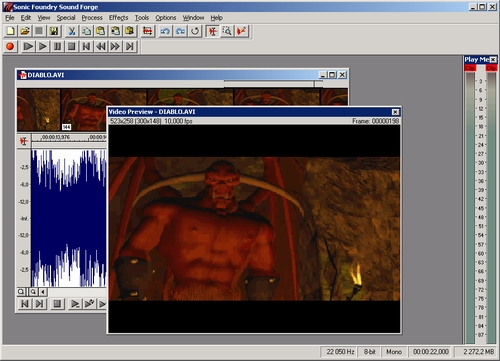
Task: Undo the last action with blue arrow
Action: (165, 31)
